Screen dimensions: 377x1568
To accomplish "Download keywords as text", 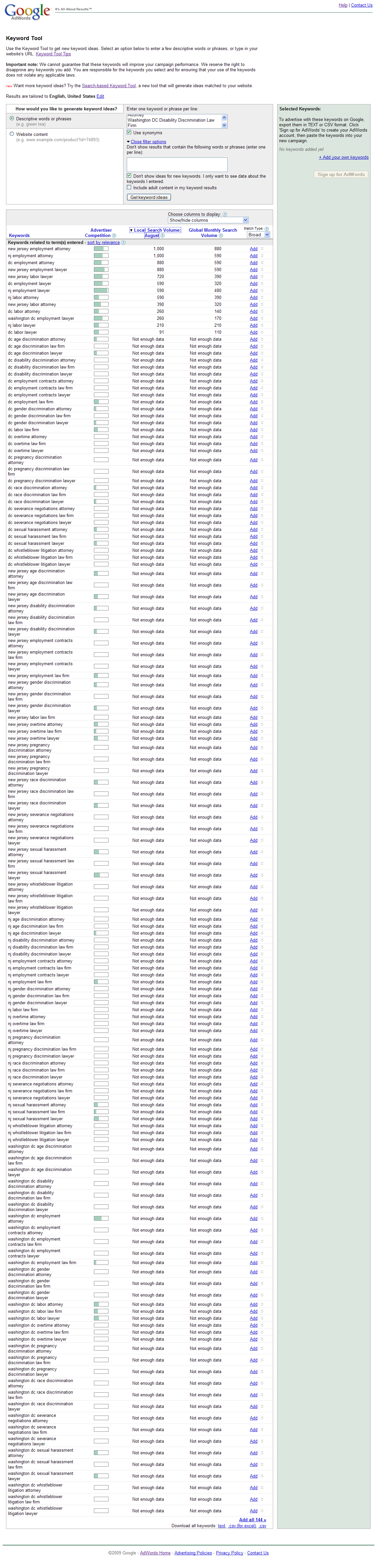I will [x=222, y=1526].
